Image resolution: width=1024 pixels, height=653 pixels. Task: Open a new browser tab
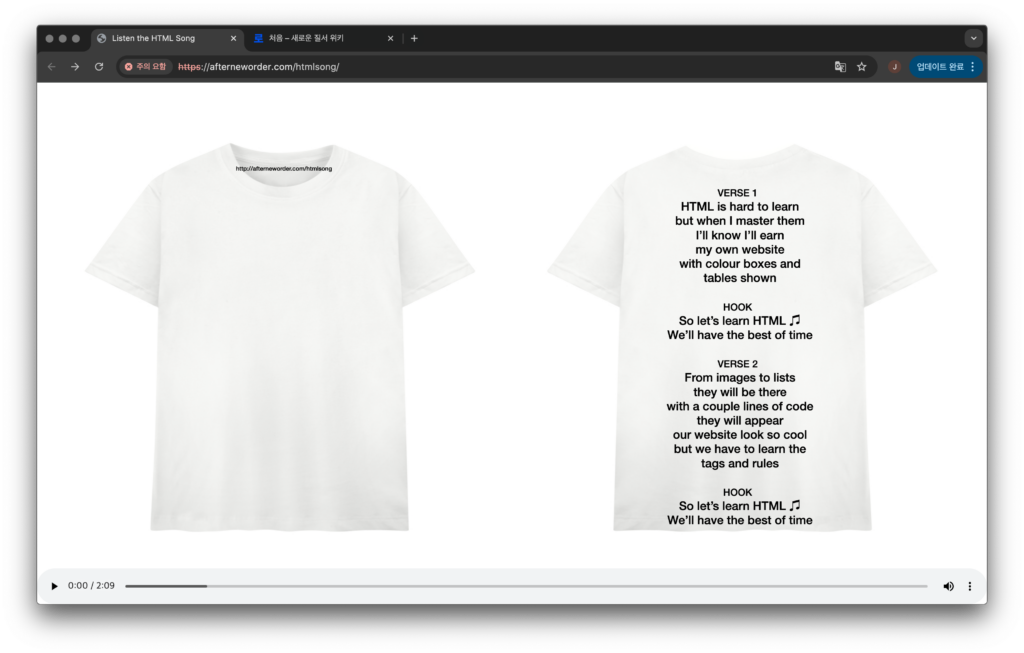414,39
